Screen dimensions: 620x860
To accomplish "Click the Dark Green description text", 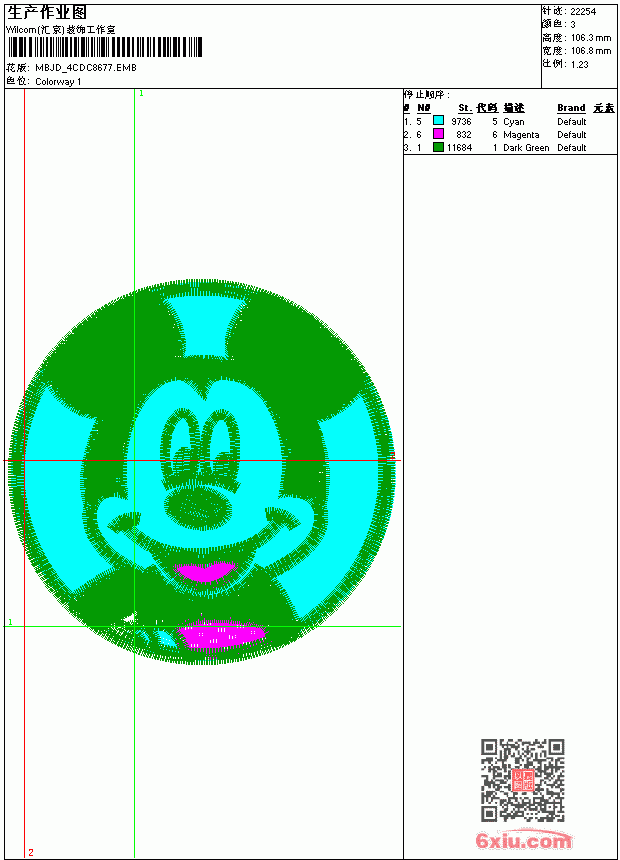I will click(x=526, y=148).
